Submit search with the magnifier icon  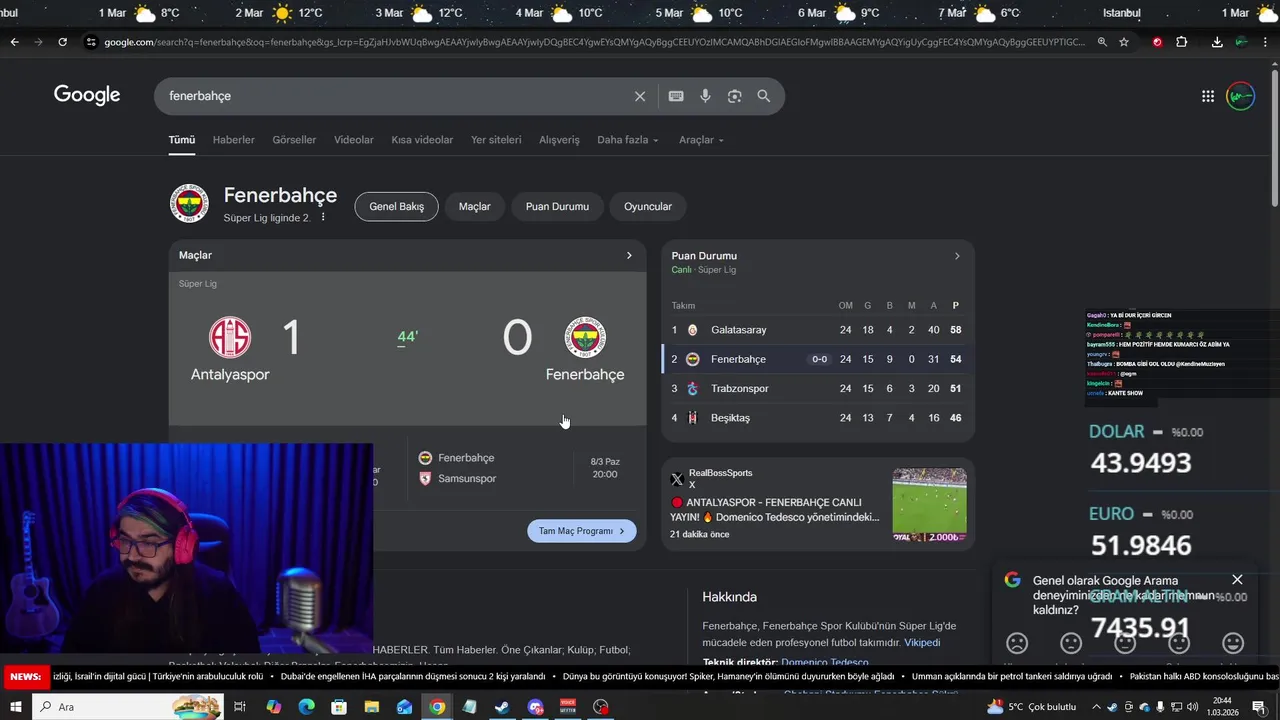(764, 96)
